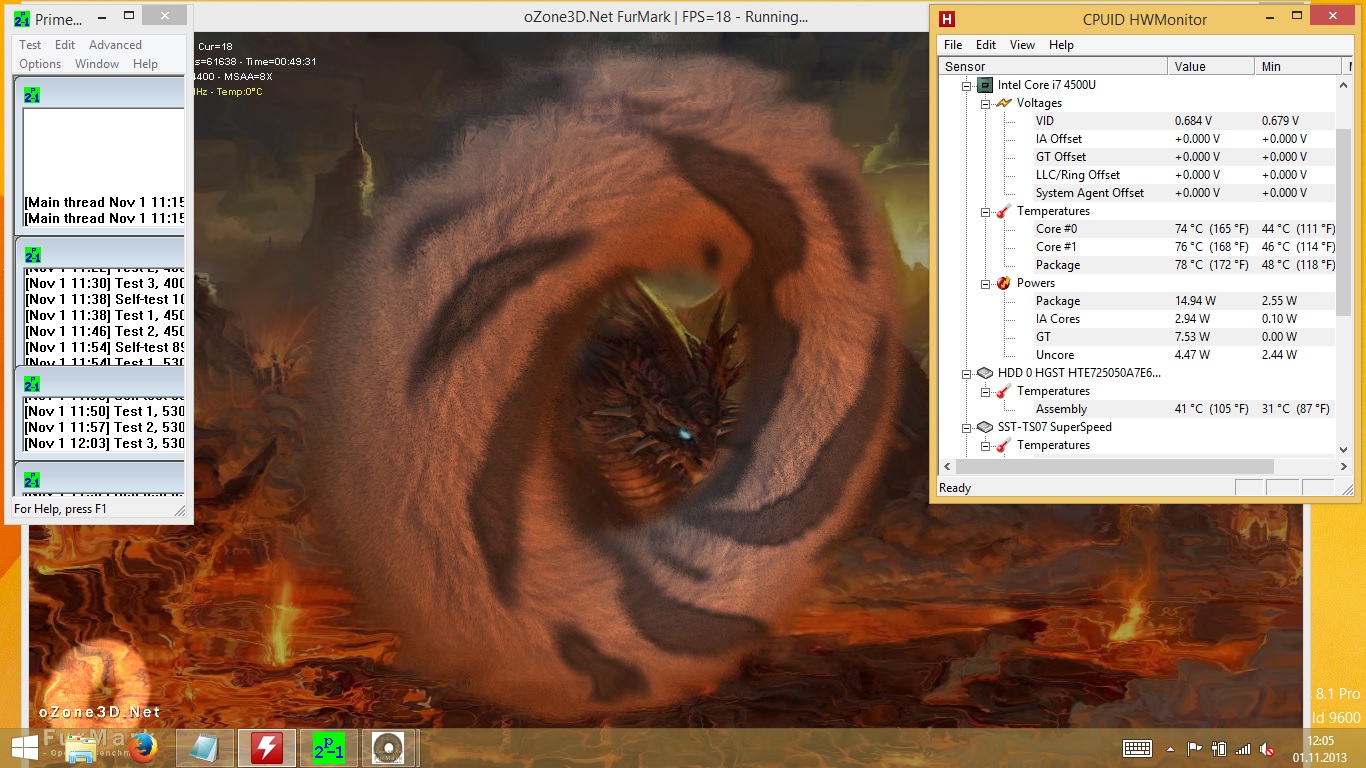
Task: Click the Prime95 title bar icon
Action: click(x=21, y=19)
